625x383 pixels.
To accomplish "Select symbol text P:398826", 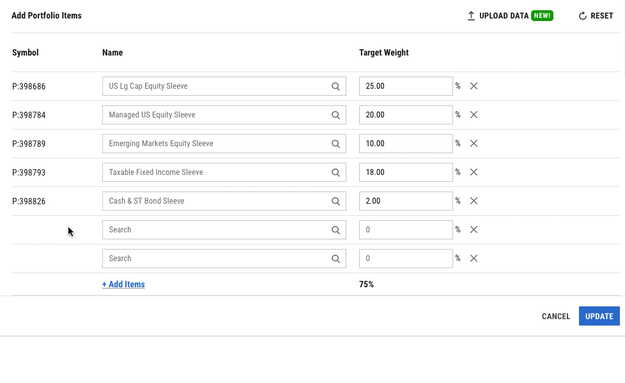I will pyautogui.click(x=29, y=201).
